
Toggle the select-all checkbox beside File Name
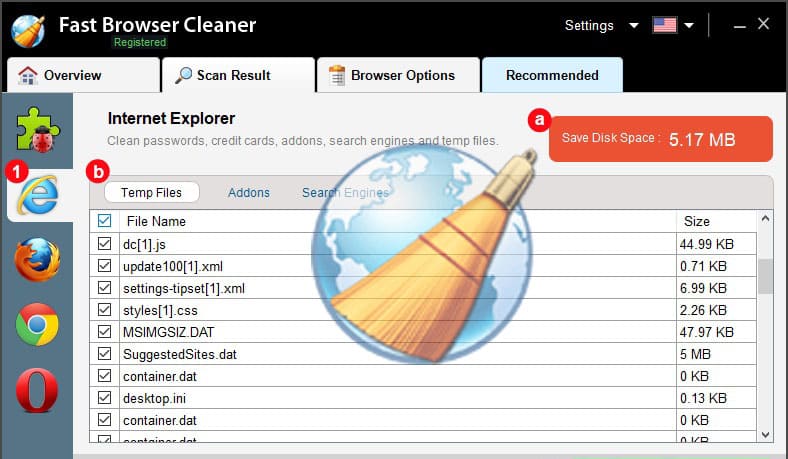[105, 221]
